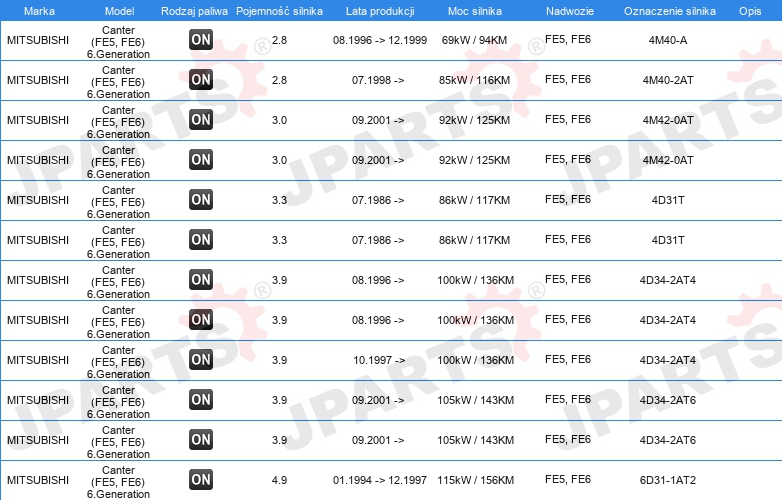Click MITSUBISHI in the 4M40-A row

38,40
